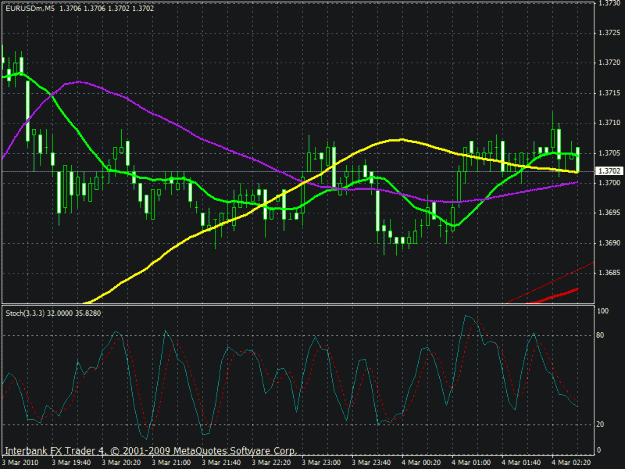This screenshot has width=625, height=469.
Task: Click the 1.3685 price axis label
Action: (610, 273)
